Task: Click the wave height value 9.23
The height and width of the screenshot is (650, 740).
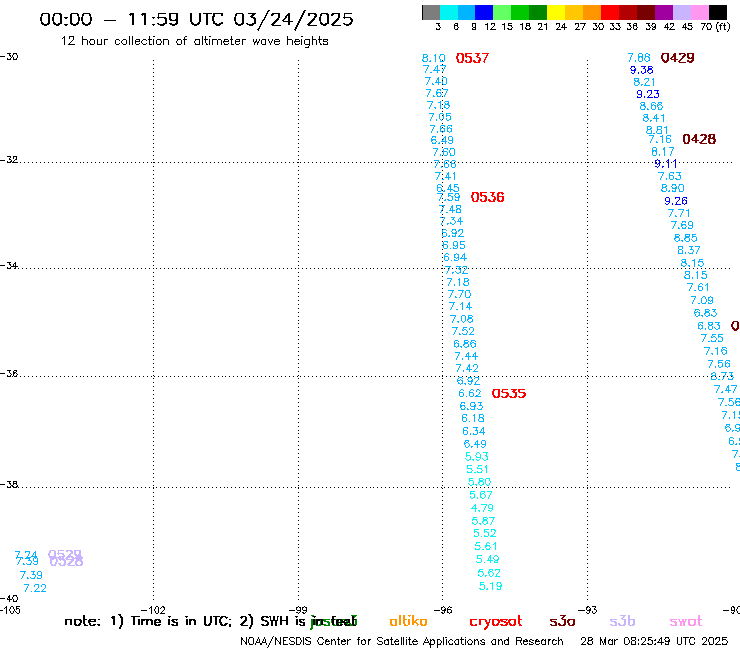Action: pyautogui.click(x=648, y=94)
